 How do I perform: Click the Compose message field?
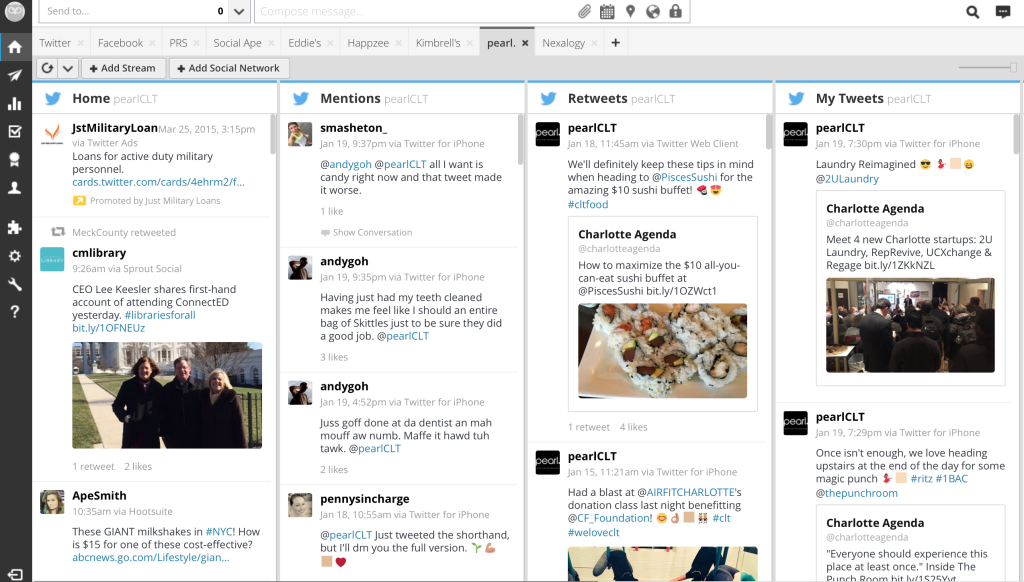[x=416, y=11]
